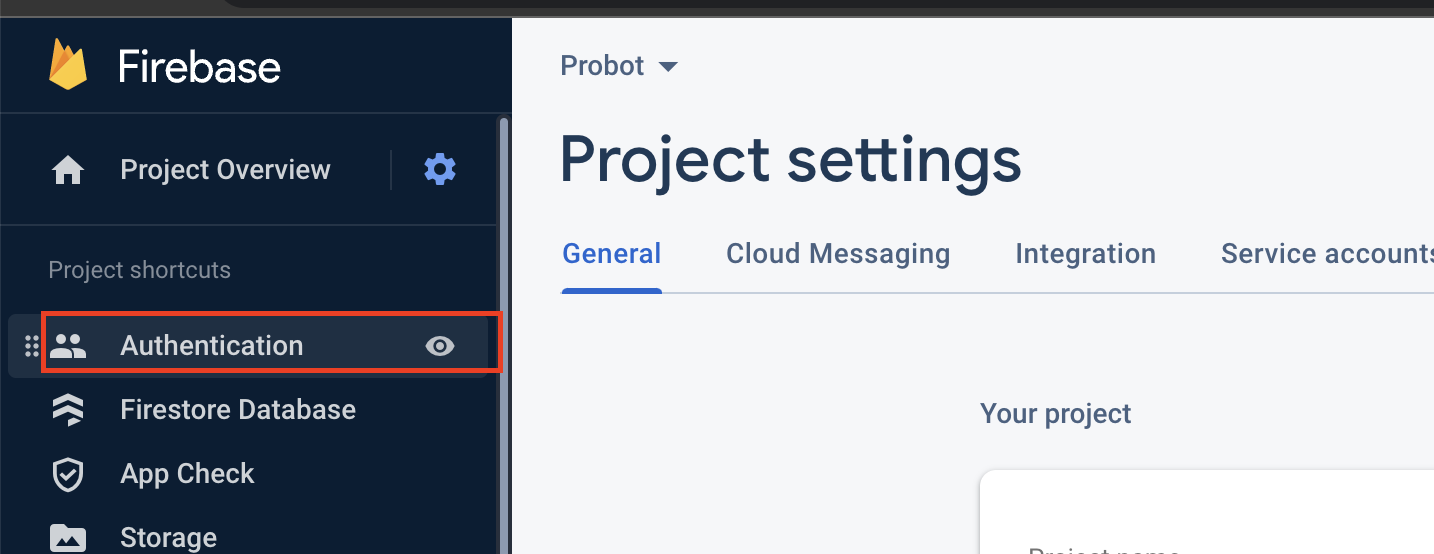Click the Project Overview home icon
Viewport: 1434px width, 554px height.
pos(68,170)
